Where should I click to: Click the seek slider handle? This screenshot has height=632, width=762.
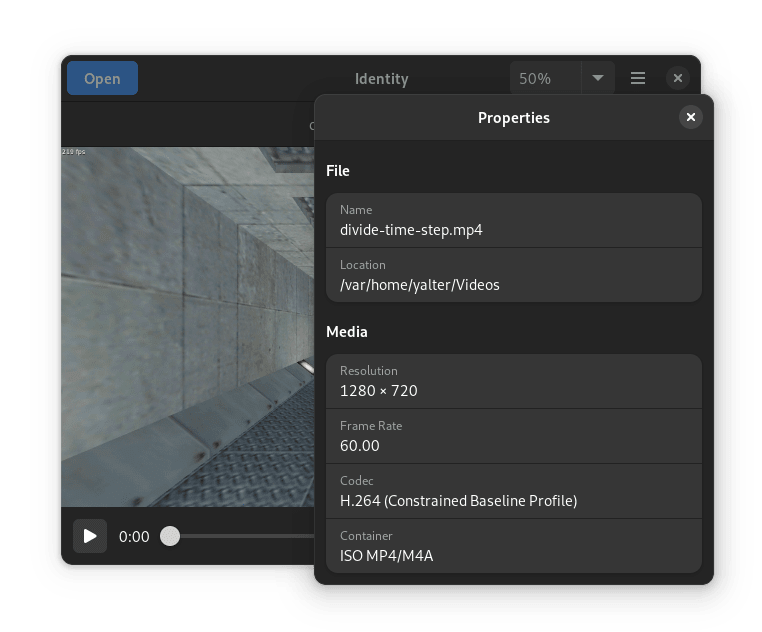click(x=170, y=536)
